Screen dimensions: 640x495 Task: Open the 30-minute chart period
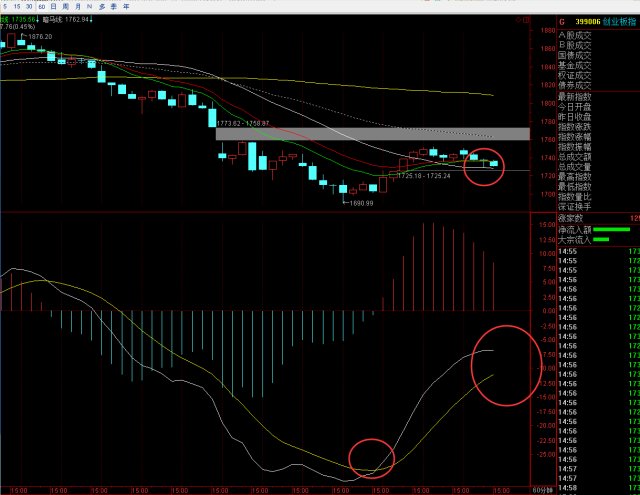(30, 5)
